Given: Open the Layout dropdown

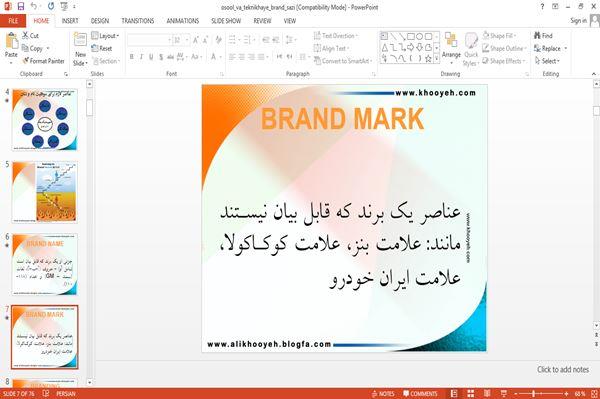Looking at the screenshot, I should tap(105, 36).
